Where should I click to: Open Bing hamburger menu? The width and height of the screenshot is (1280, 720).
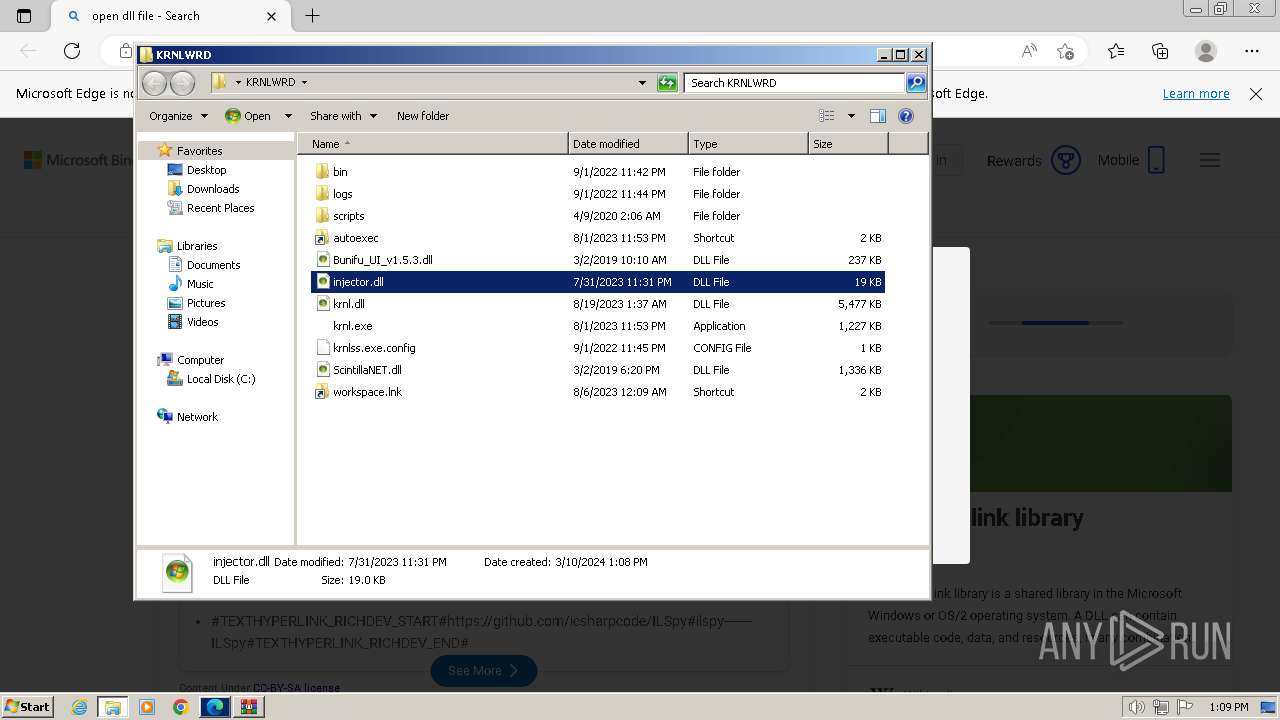1210,160
